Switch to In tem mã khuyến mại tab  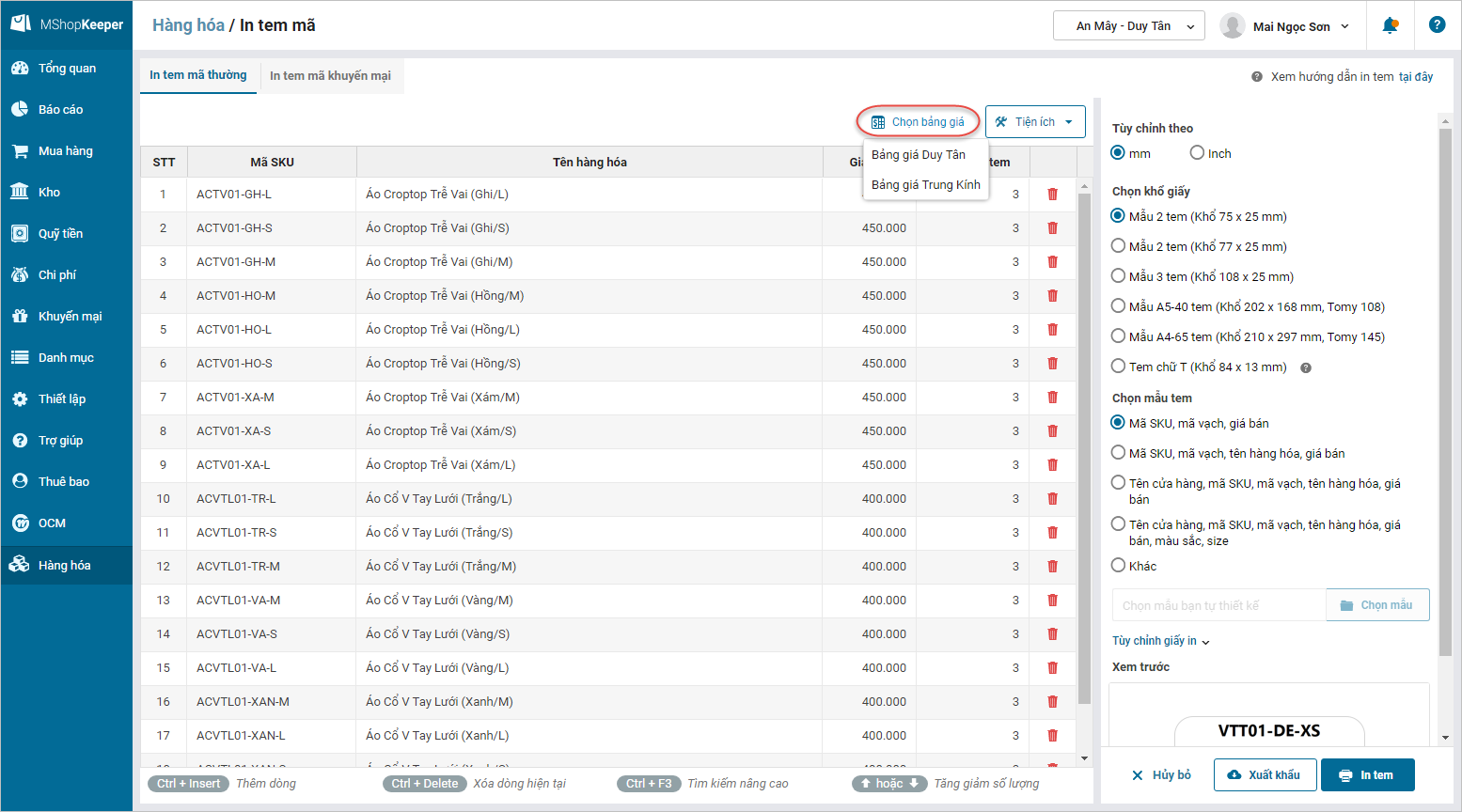pos(330,76)
